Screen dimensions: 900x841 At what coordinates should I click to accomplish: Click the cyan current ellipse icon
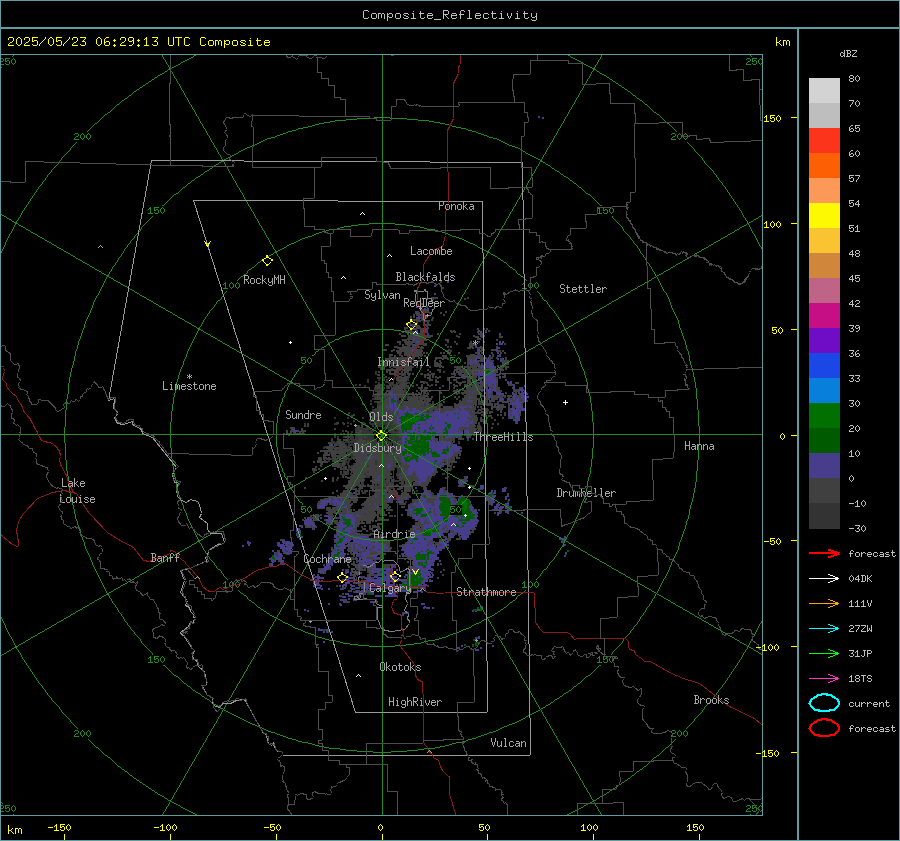[x=824, y=703]
